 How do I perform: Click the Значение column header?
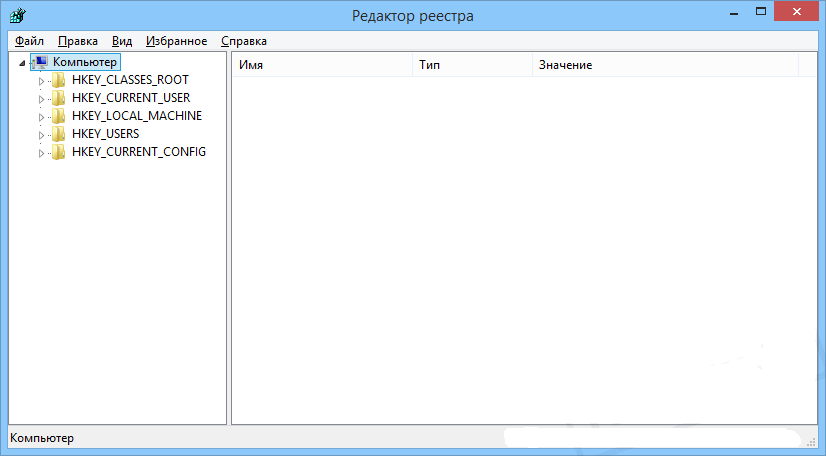click(664, 65)
